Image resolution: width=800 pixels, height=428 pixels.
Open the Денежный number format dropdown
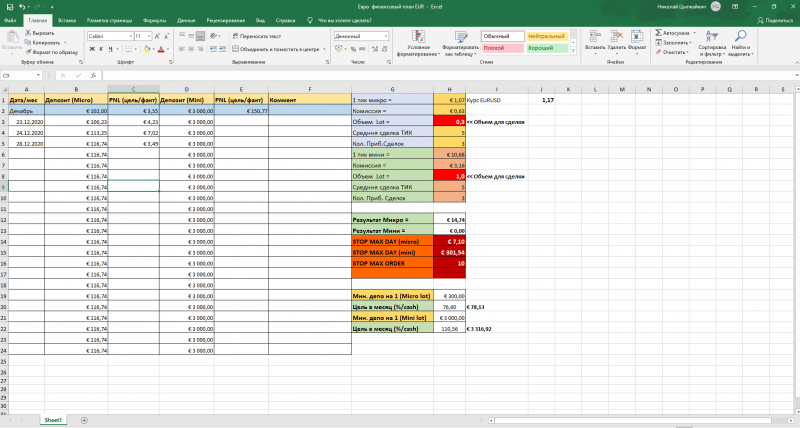pyautogui.click(x=386, y=36)
